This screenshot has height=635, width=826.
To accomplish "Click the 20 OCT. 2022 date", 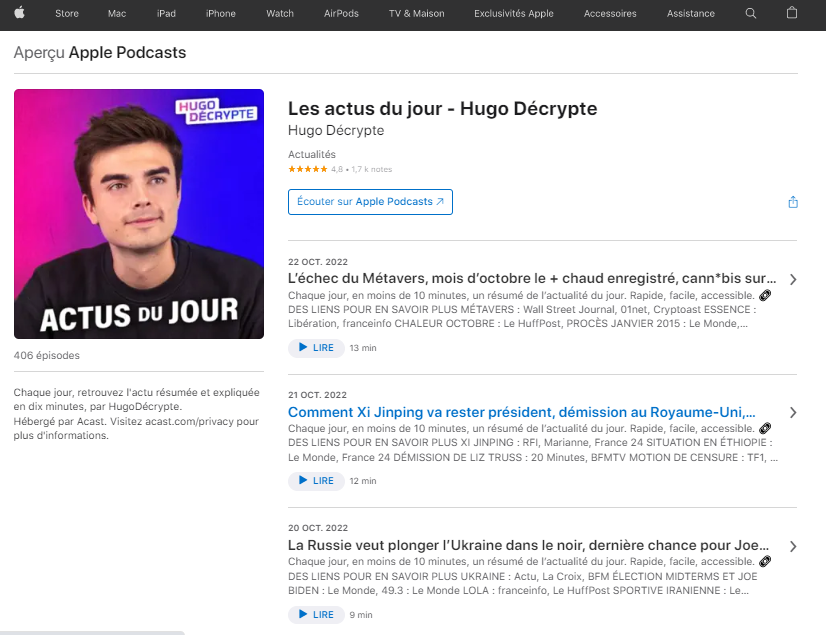I will [x=318, y=528].
